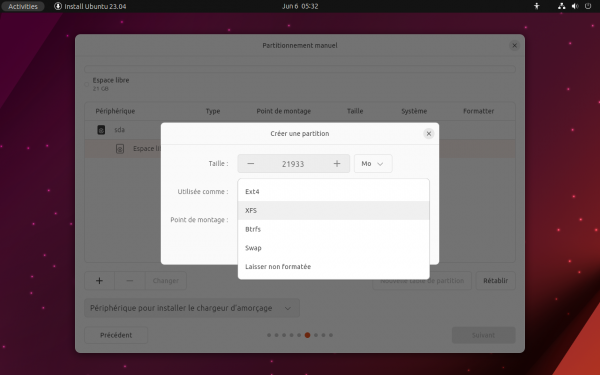Open the accessibility menu in top bar
This screenshot has width=600, height=375.
pos(536,6)
